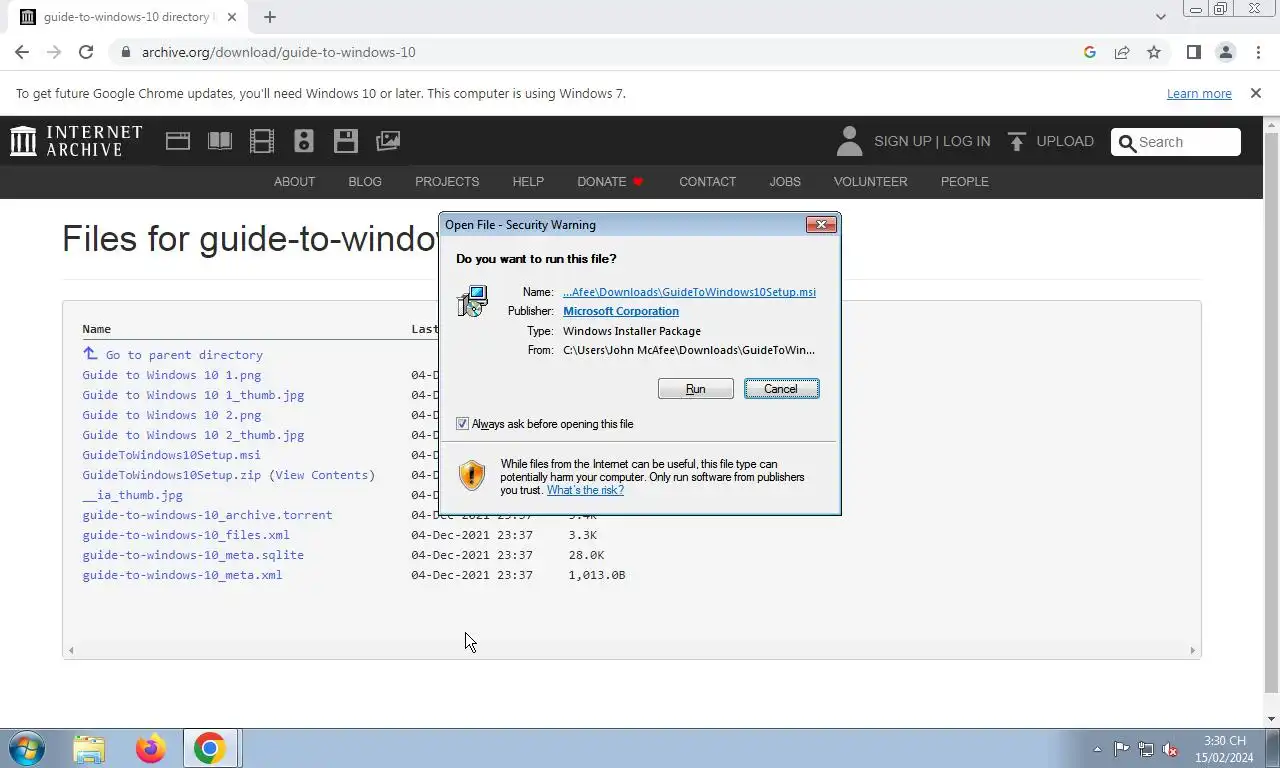
Task: Open File Explorer from the taskbar
Action: (89, 748)
